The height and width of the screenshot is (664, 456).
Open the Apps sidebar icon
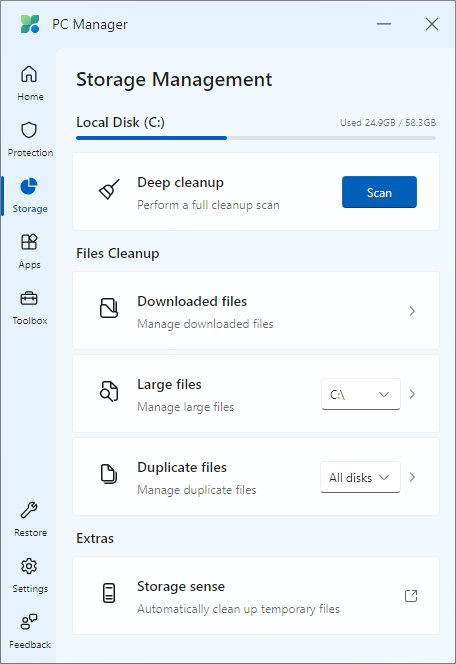pos(29,242)
